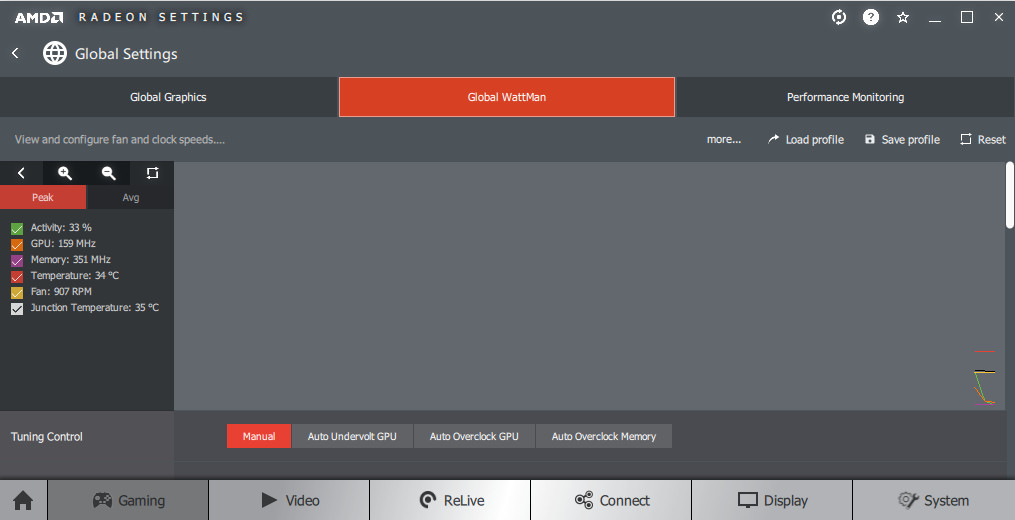This screenshot has width=1015, height=520.
Task: Go to the Home icon
Action: (x=23, y=500)
